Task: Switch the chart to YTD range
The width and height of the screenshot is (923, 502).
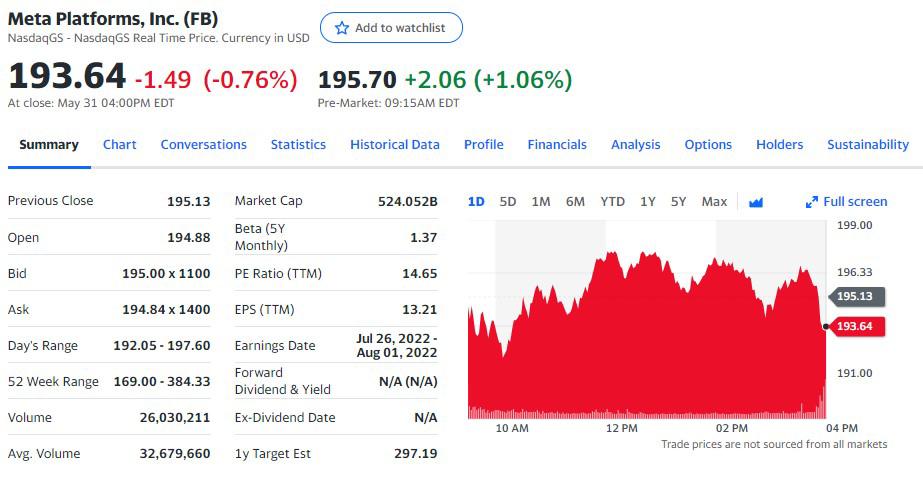Action: tap(612, 202)
